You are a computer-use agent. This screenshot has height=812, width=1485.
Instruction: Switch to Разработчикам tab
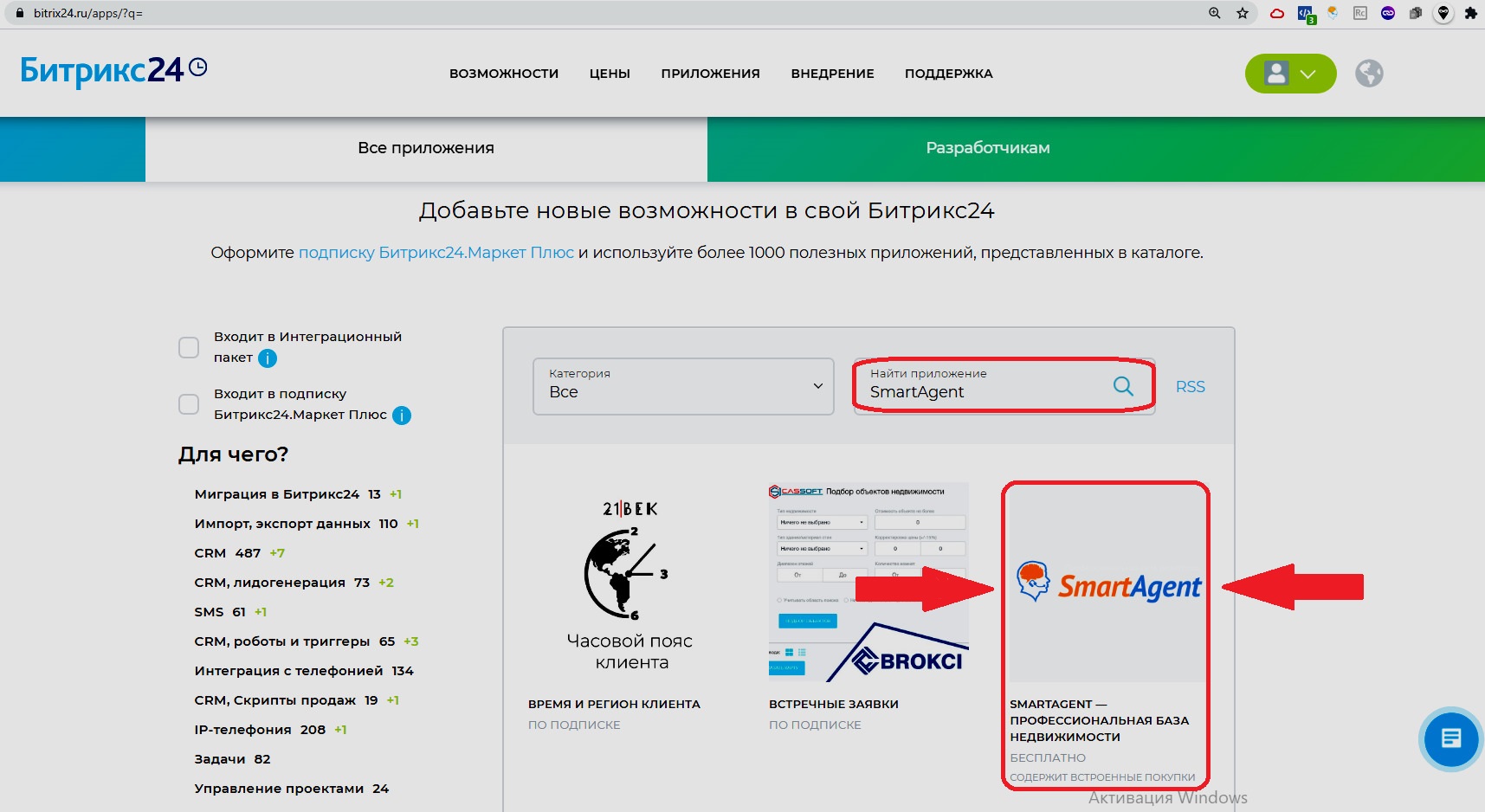(x=988, y=148)
